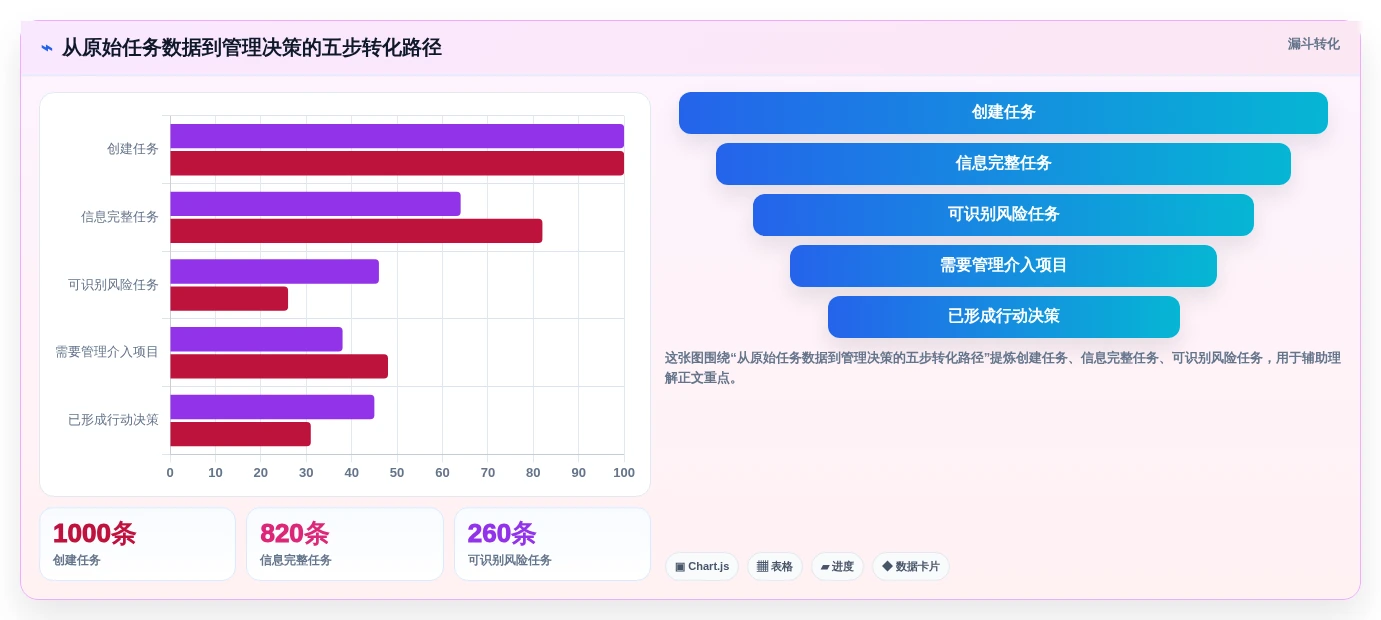The image size is (1381, 620).
Task: Select the 创建任务 funnel stage bar
Action: click(x=1003, y=113)
